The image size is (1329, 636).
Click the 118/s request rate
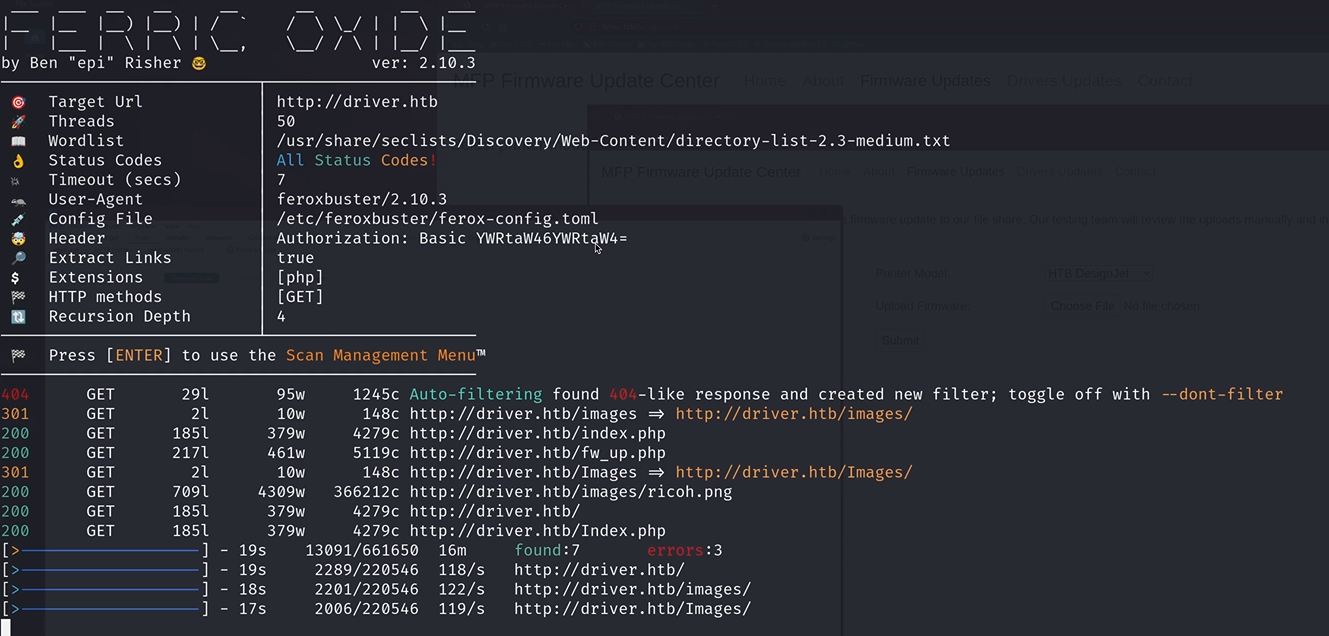pyautogui.click(x=461, y=570)
